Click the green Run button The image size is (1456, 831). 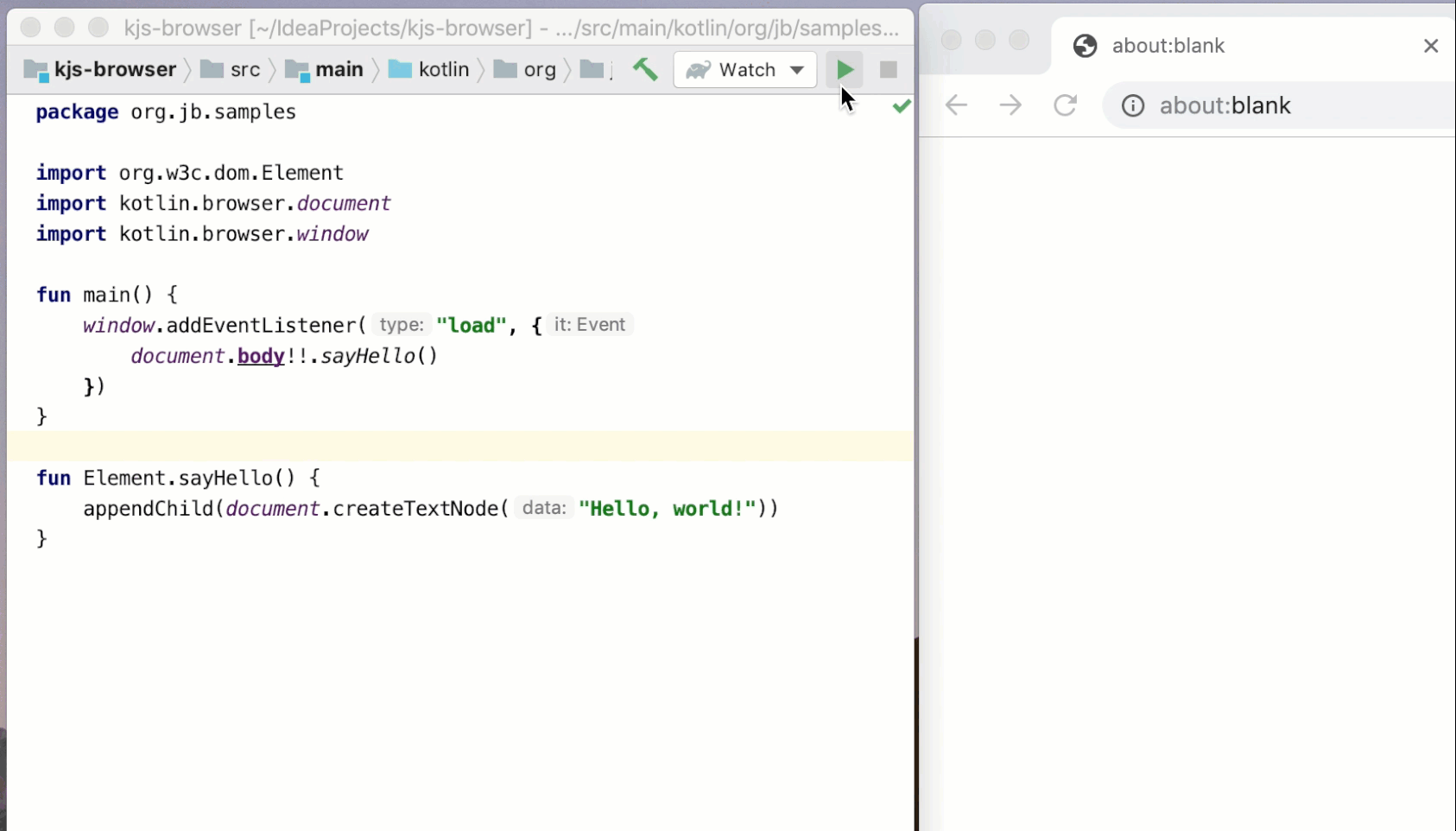(845, 69)
